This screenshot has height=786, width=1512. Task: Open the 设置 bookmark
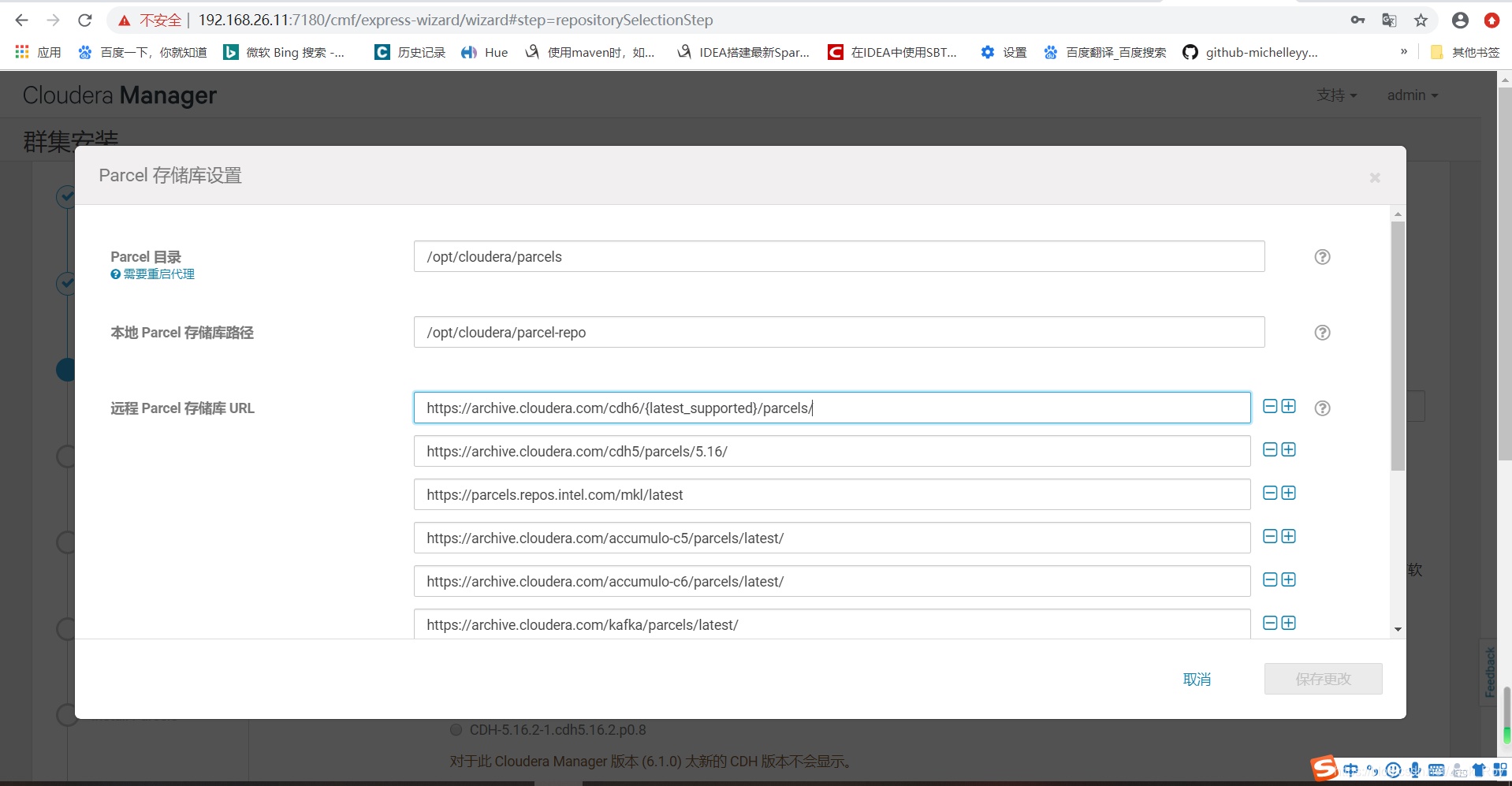pyautogui.click(x=1004, y=52)
